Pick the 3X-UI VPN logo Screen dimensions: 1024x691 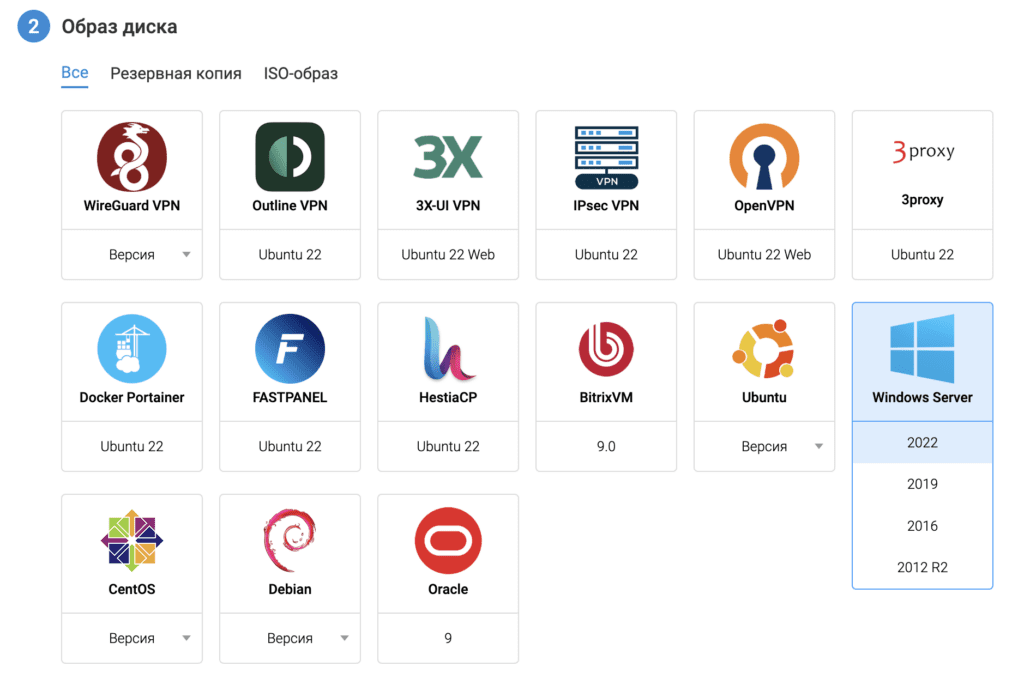point(448,157)
